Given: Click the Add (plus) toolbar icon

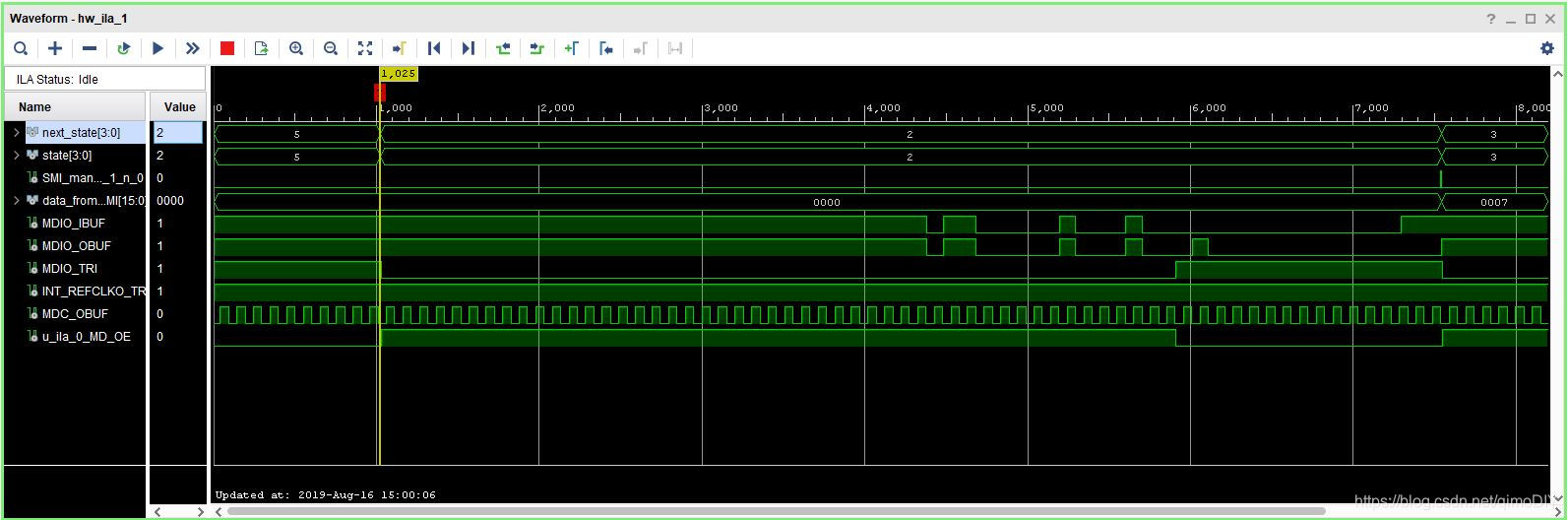Looking at the screenshot, I should [55, 48].
